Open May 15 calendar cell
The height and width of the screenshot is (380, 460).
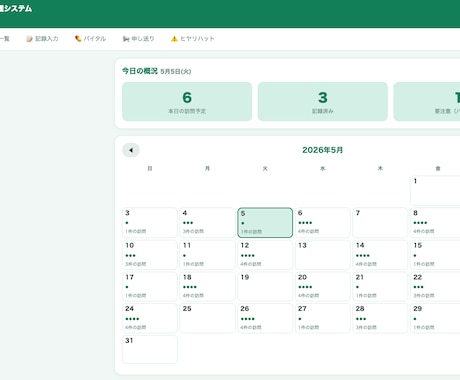point(435,255)
